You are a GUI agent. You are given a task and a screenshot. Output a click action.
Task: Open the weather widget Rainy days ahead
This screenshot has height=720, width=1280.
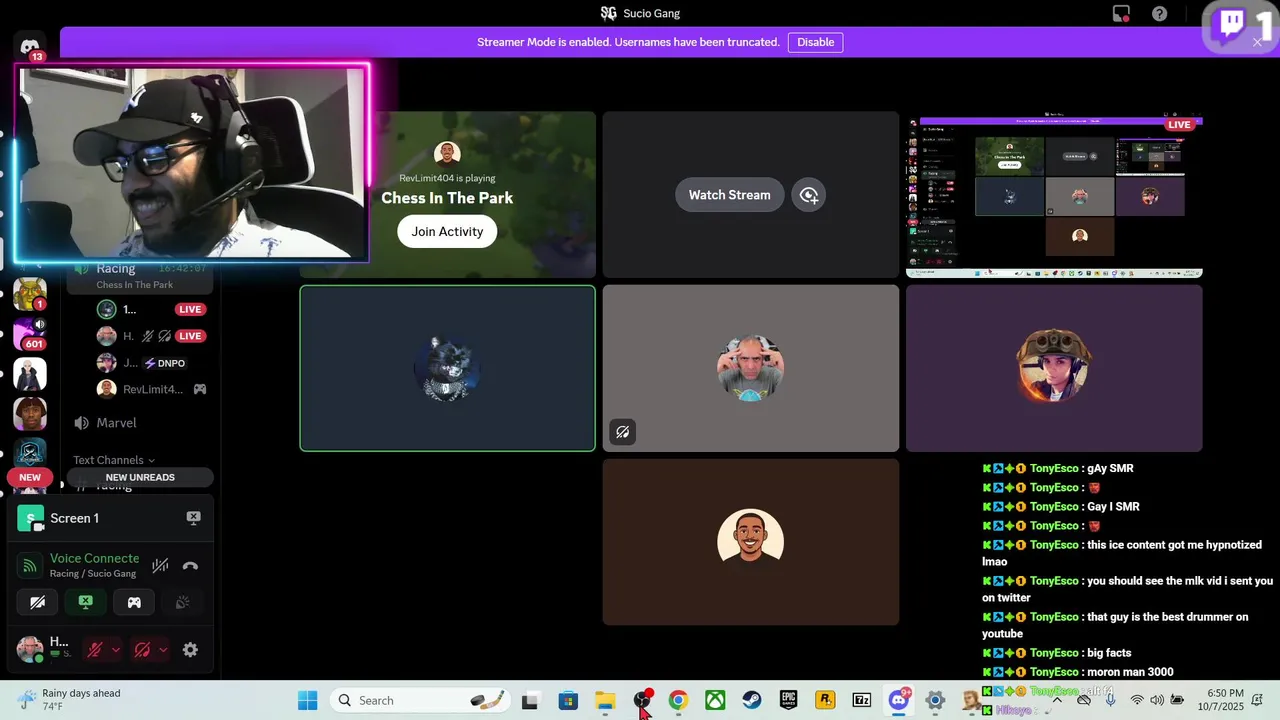(68, 700)
